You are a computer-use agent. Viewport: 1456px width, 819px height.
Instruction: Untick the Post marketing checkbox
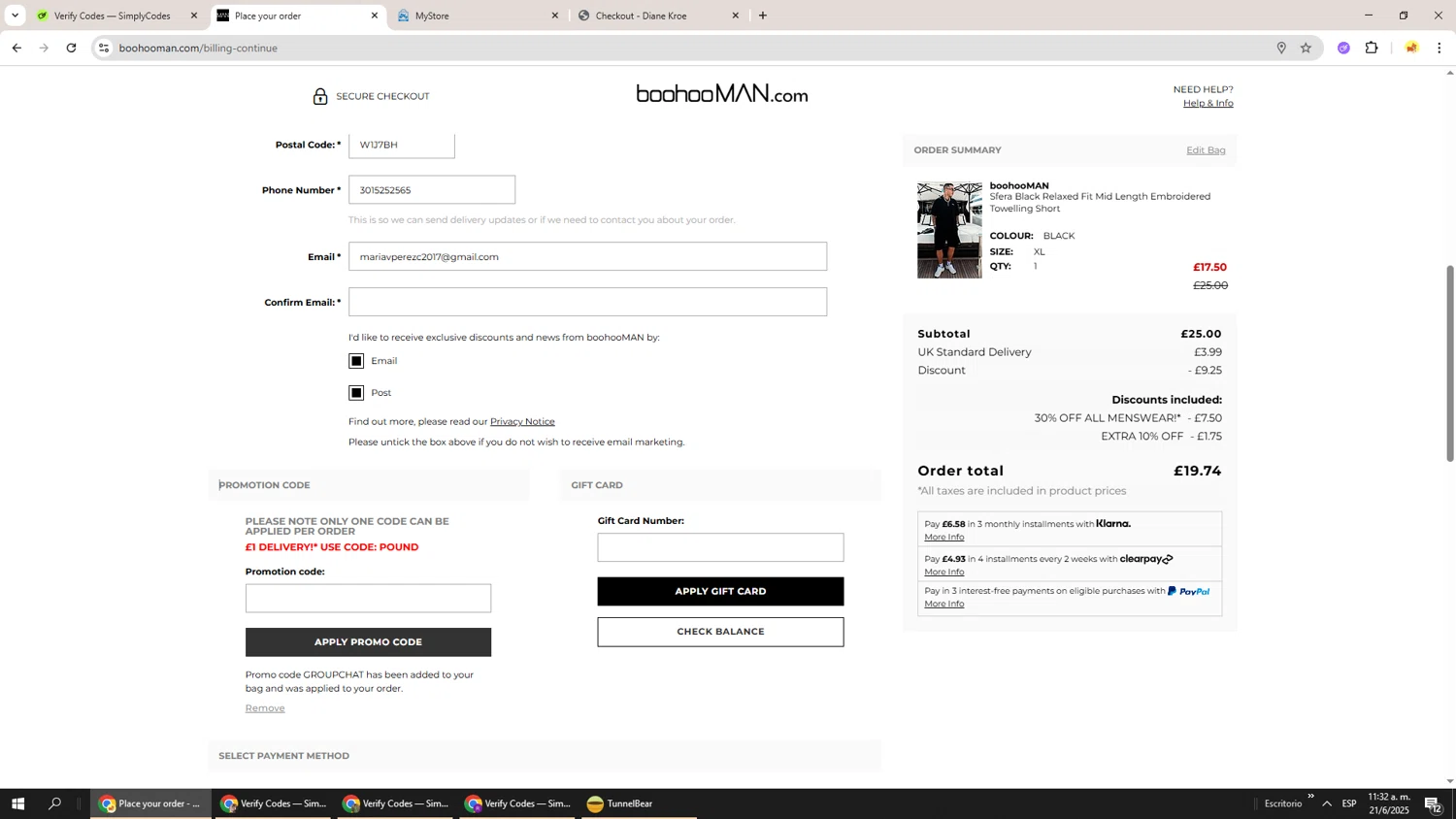point(356,393)
